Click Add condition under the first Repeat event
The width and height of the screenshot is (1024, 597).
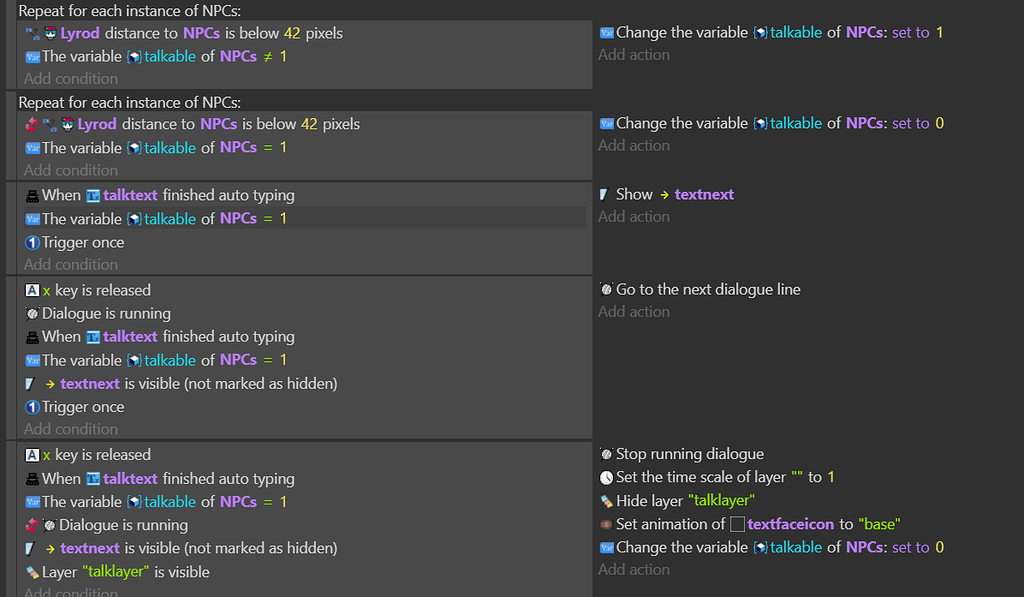tap(70, 78)
